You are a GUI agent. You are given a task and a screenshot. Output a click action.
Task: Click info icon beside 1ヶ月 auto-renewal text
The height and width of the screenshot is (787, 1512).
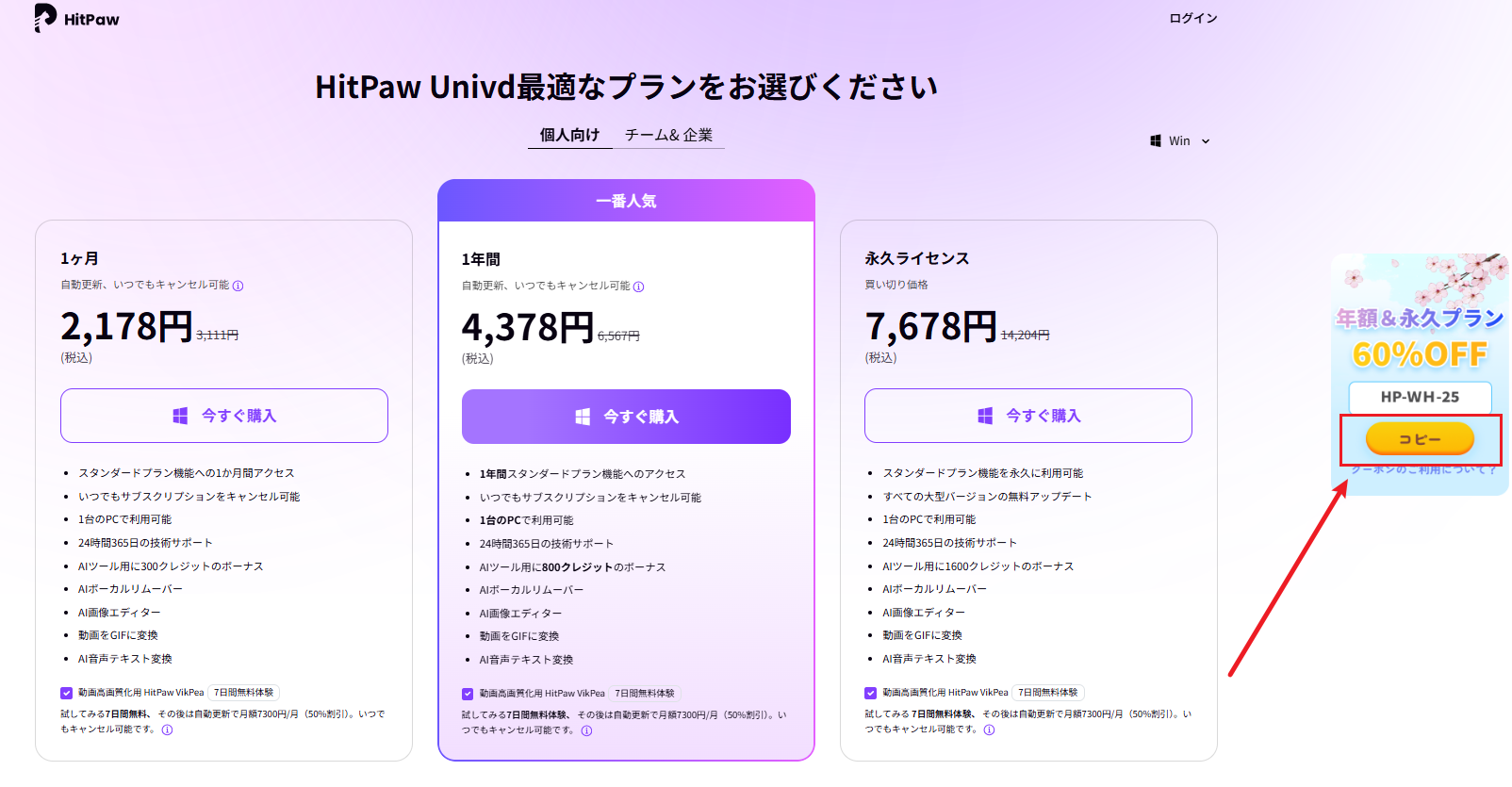coord(238,286)
